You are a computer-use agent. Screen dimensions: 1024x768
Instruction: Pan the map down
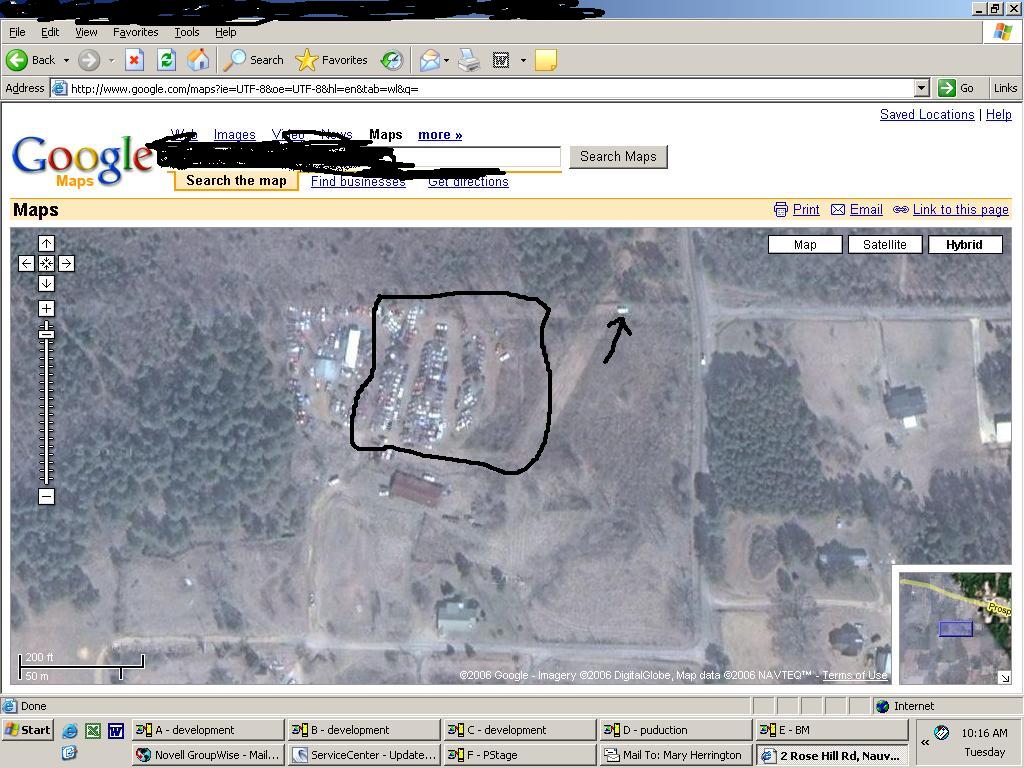click(x=46, y=283)
